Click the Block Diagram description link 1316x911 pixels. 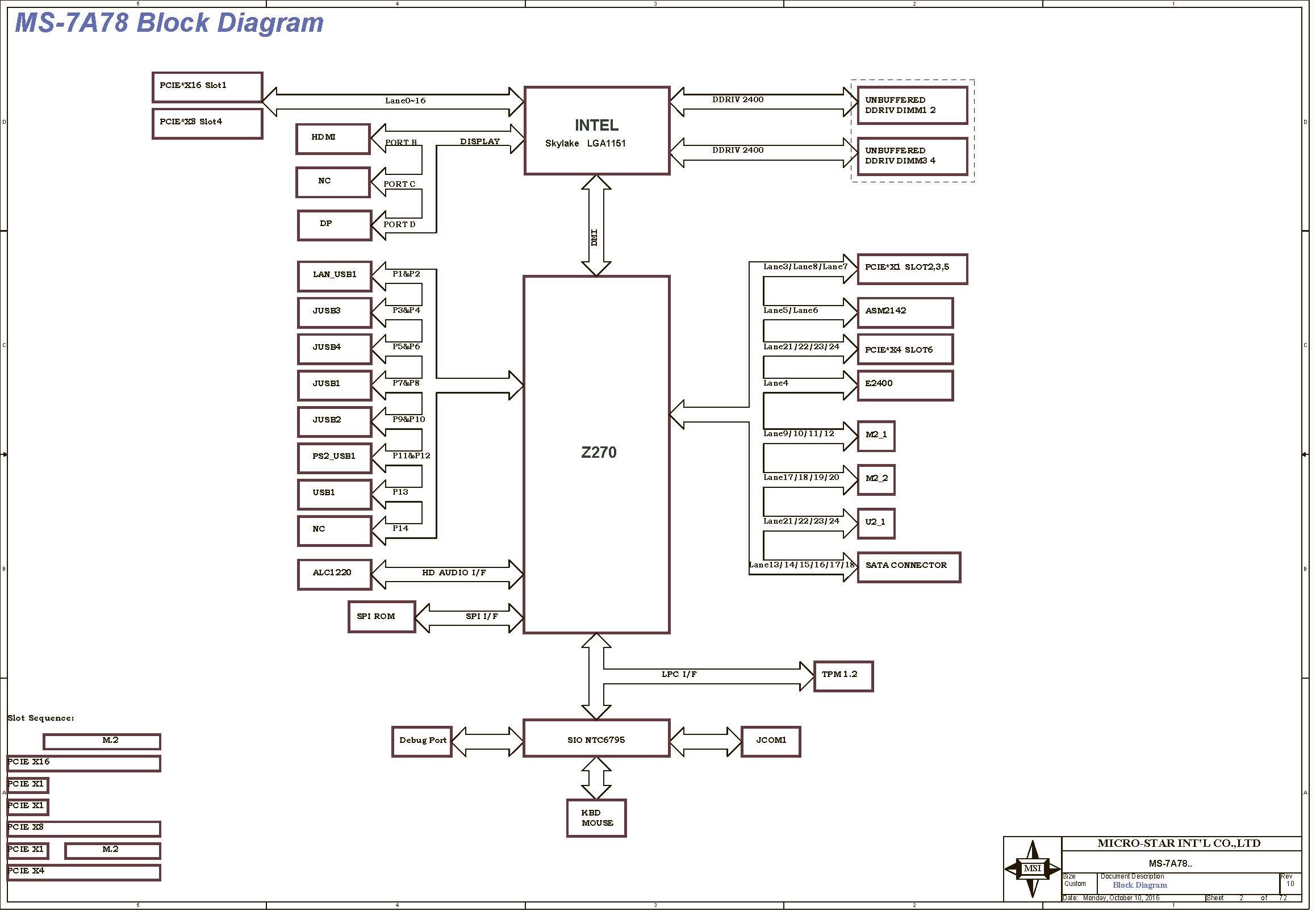[x=1139, y=885]
